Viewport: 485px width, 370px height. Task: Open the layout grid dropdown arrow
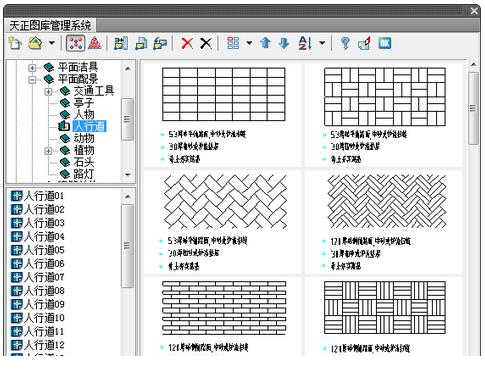249,43
